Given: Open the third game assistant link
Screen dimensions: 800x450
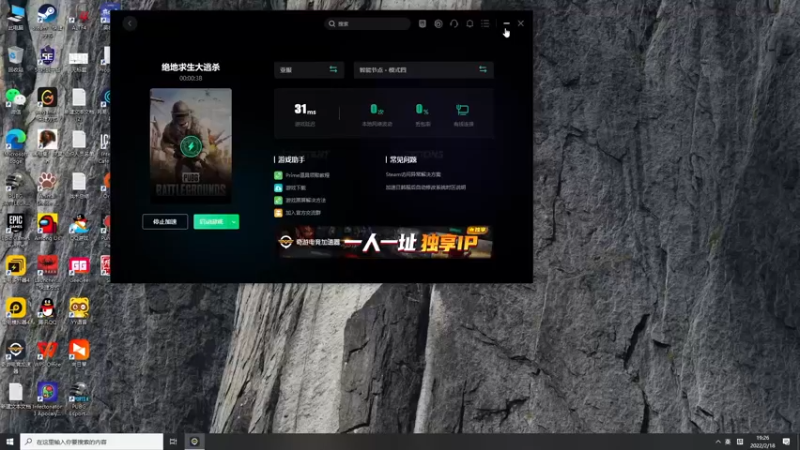Looking at the screenshot, I should [x=300, y=201].
